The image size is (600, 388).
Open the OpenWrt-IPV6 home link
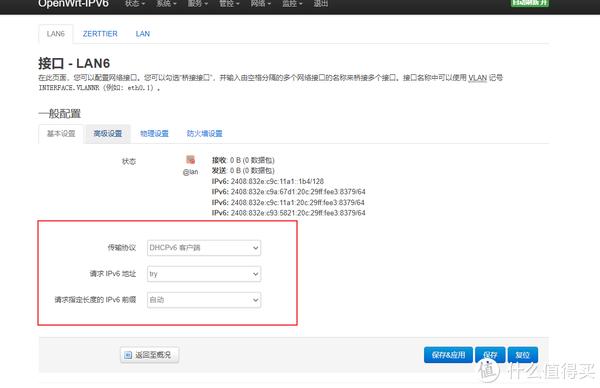73,4
